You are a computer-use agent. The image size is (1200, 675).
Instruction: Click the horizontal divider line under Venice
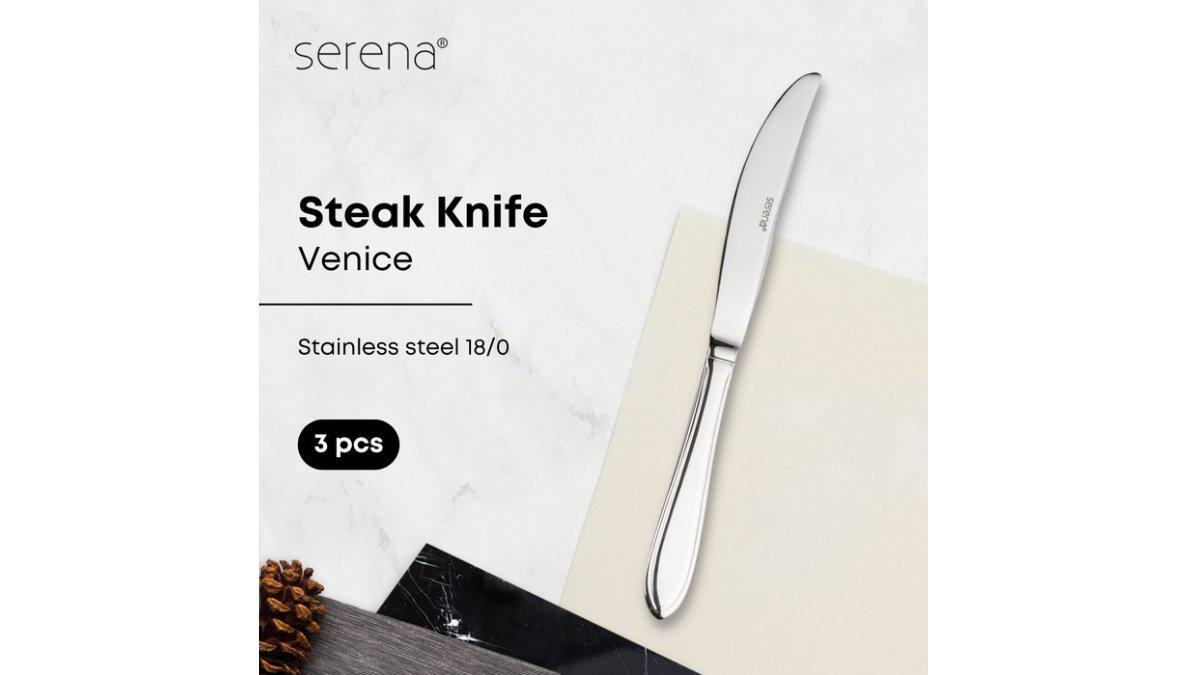[x=365, y=302]
